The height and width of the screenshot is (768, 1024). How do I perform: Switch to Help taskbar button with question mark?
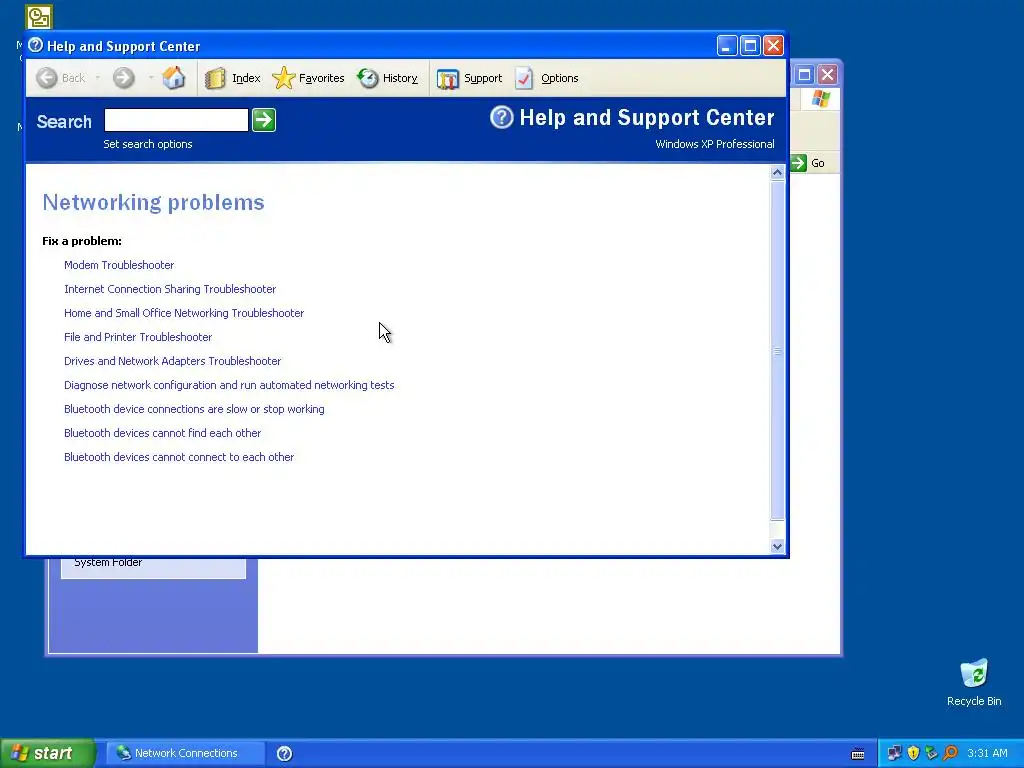(x=285, y=753)
